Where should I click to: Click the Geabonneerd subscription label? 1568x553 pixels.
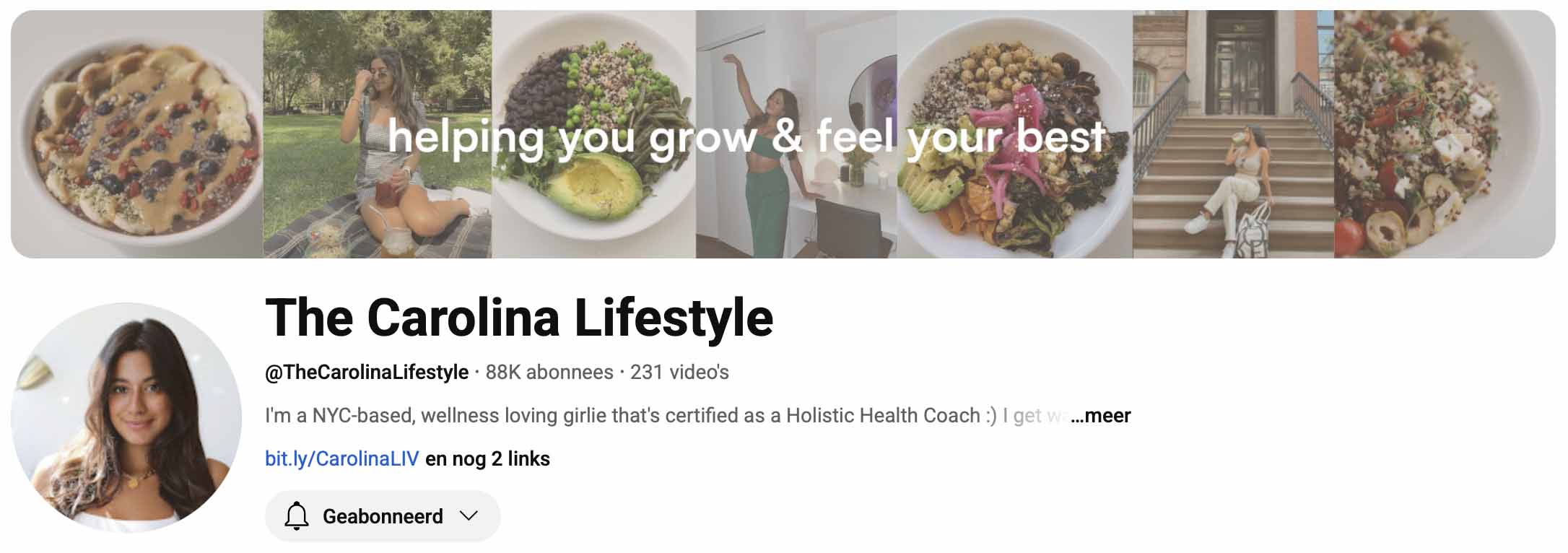pos(383,516)
